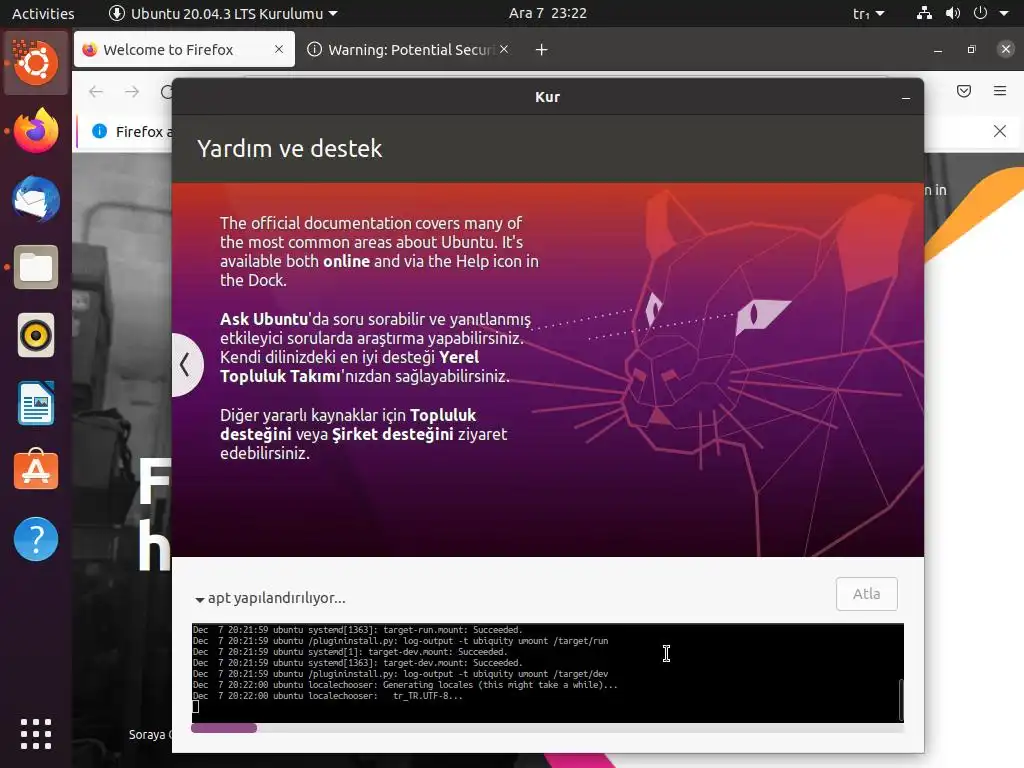Click power icon in top bar
Screen dimensions: 1024x768
980,13
